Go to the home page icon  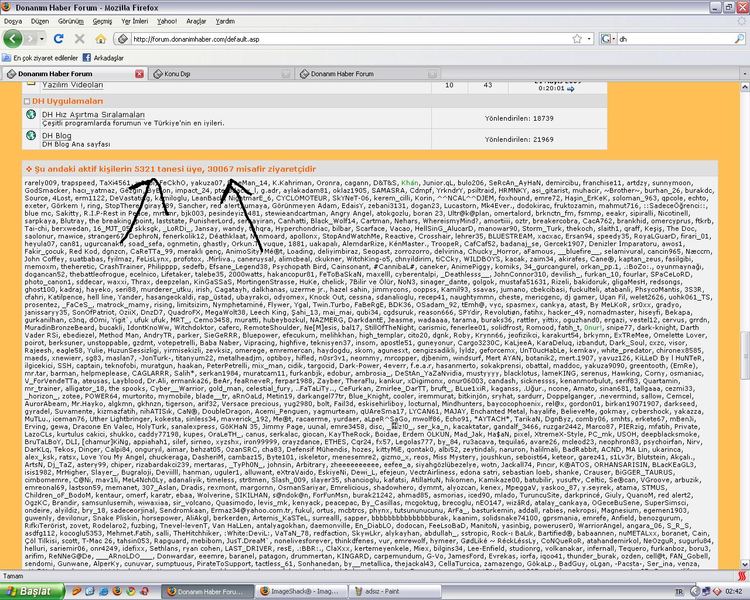pyautogui.click(x=100, y=39)
